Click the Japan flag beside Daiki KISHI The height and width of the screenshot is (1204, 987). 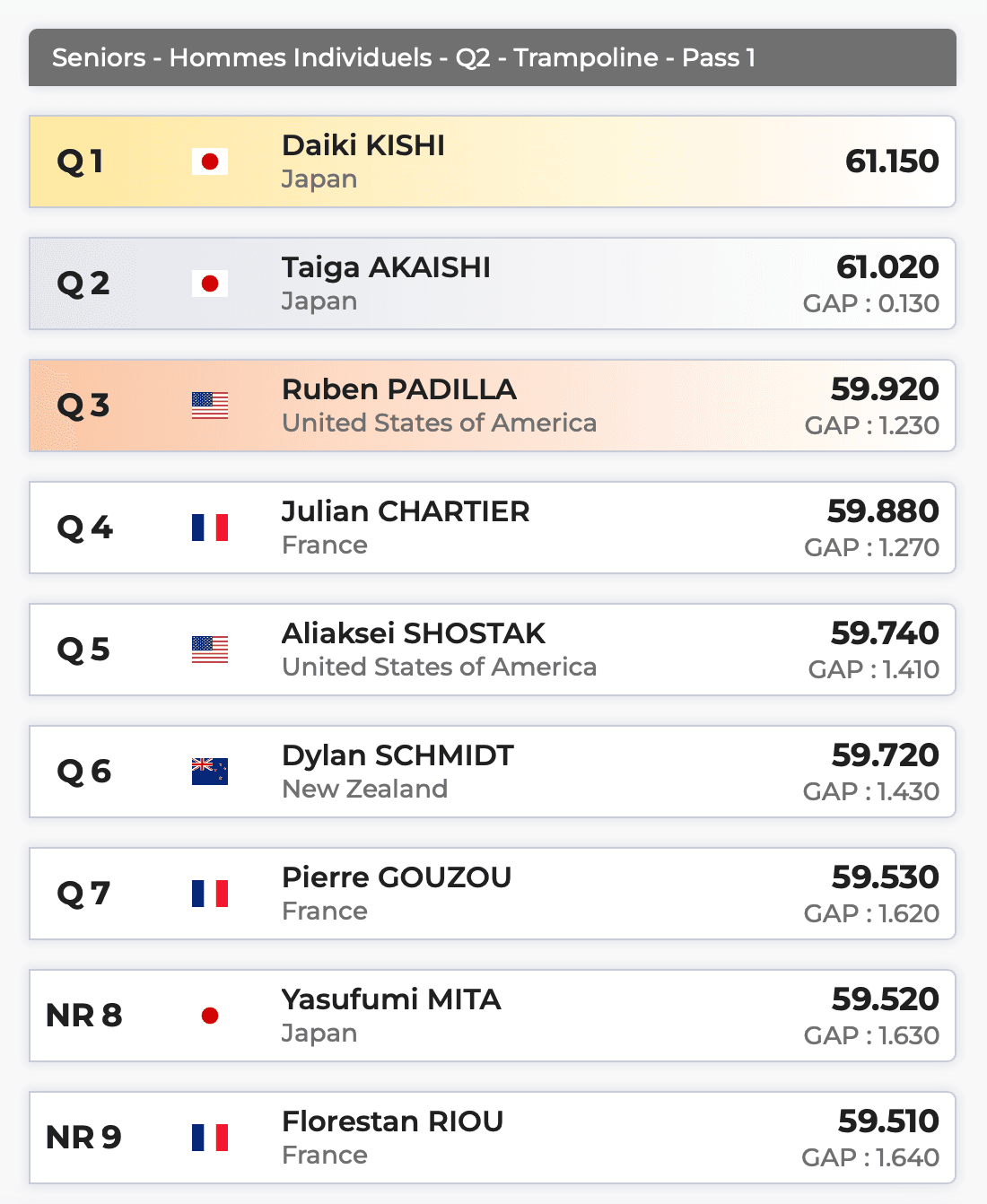pos(210,161)
